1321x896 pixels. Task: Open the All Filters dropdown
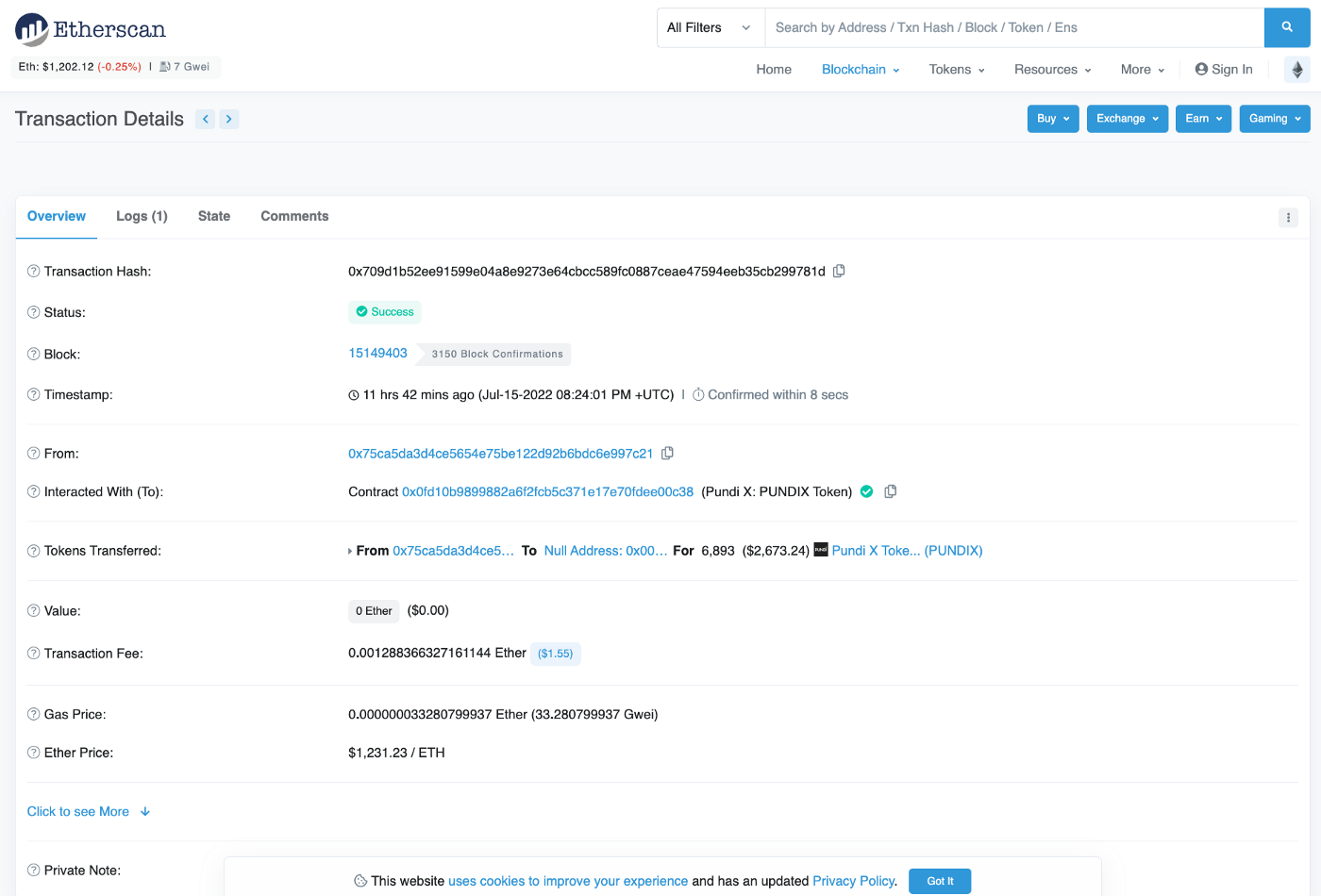(710, 27)
